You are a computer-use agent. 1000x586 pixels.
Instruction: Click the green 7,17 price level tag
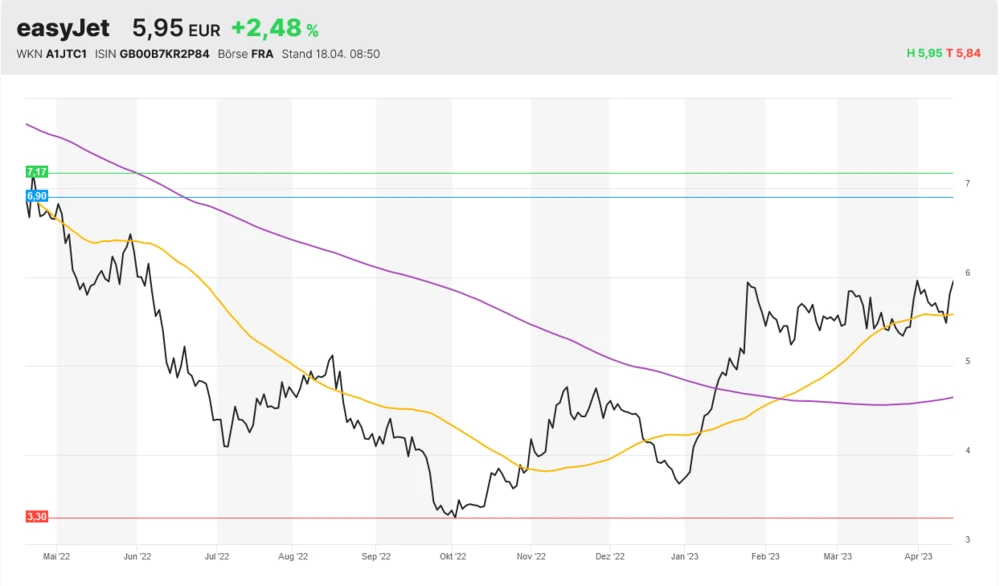pos(36,173)
